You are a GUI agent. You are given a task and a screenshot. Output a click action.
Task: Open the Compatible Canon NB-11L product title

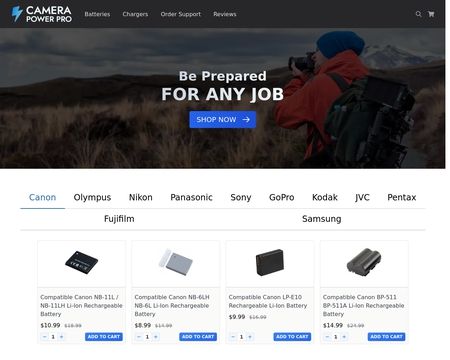(81, 305)
